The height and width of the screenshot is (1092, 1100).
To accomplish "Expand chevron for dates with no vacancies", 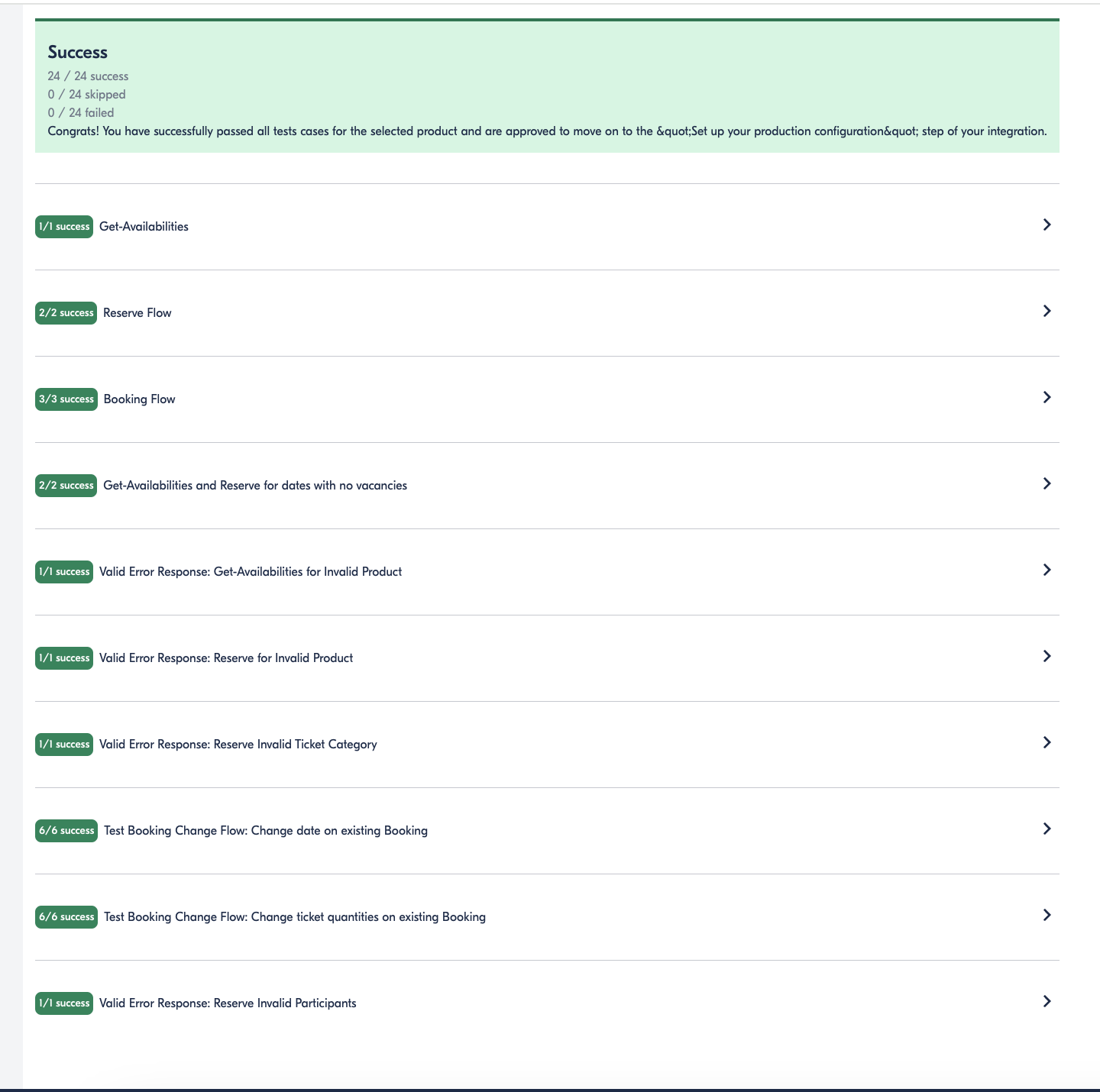I will [1047, 483].
